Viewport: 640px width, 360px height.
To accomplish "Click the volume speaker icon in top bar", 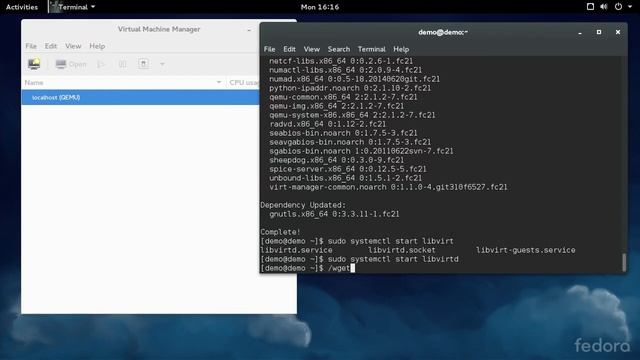I will (604, 7).
